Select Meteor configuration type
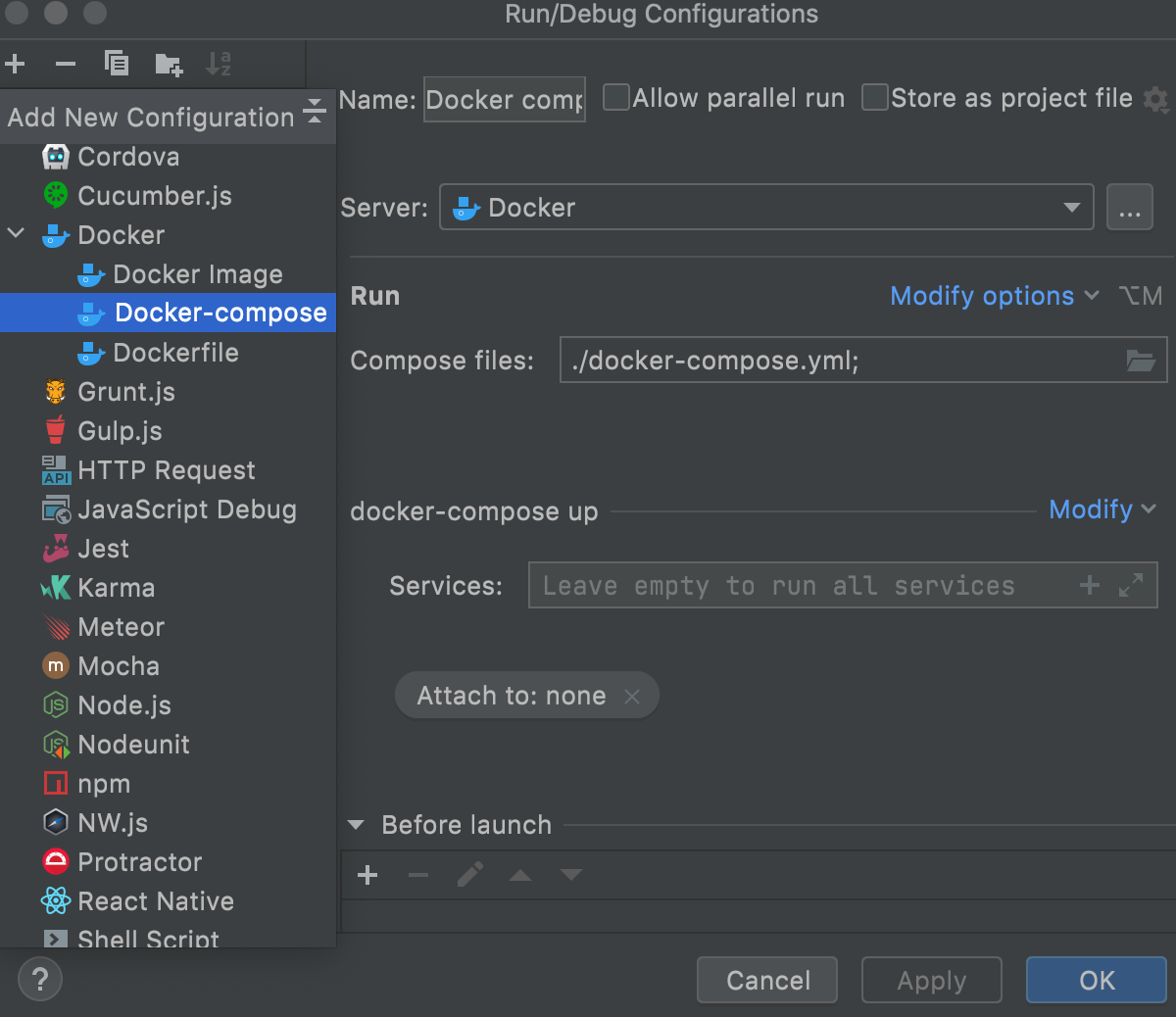Viewport: 1176px width, 1017px height. (x=168, y=627)
